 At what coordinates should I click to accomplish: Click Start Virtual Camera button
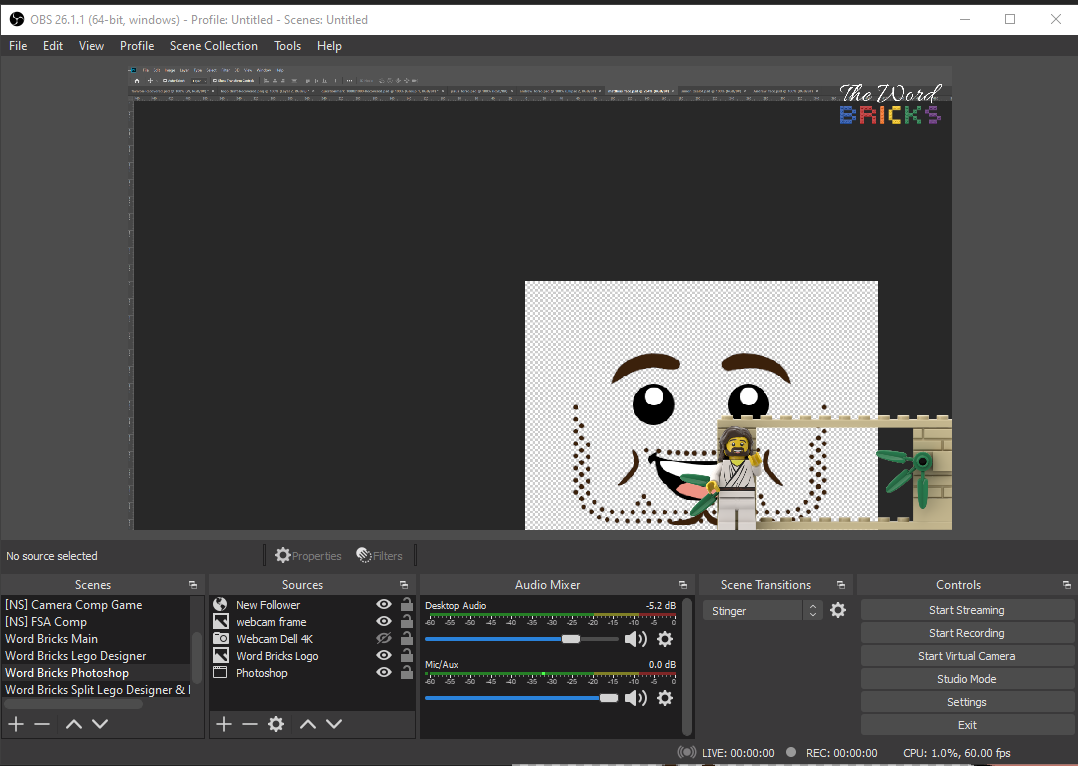pos(966,656)
